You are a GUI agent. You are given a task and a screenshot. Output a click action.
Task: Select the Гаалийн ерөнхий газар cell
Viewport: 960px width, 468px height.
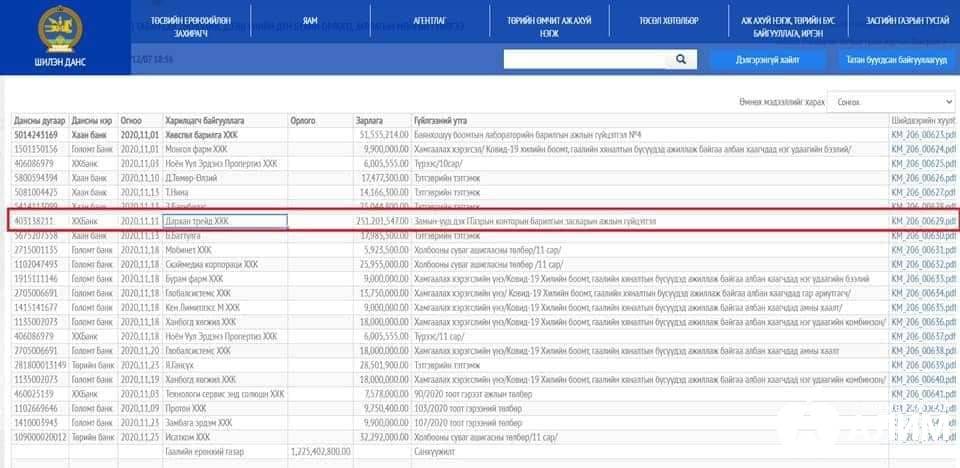click(204, 452)
